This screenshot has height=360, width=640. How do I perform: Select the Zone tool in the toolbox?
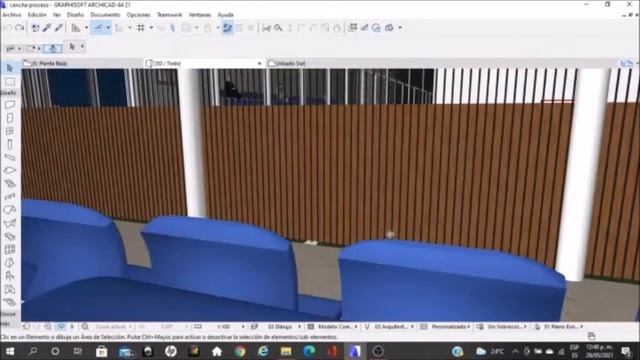[10, 289]
